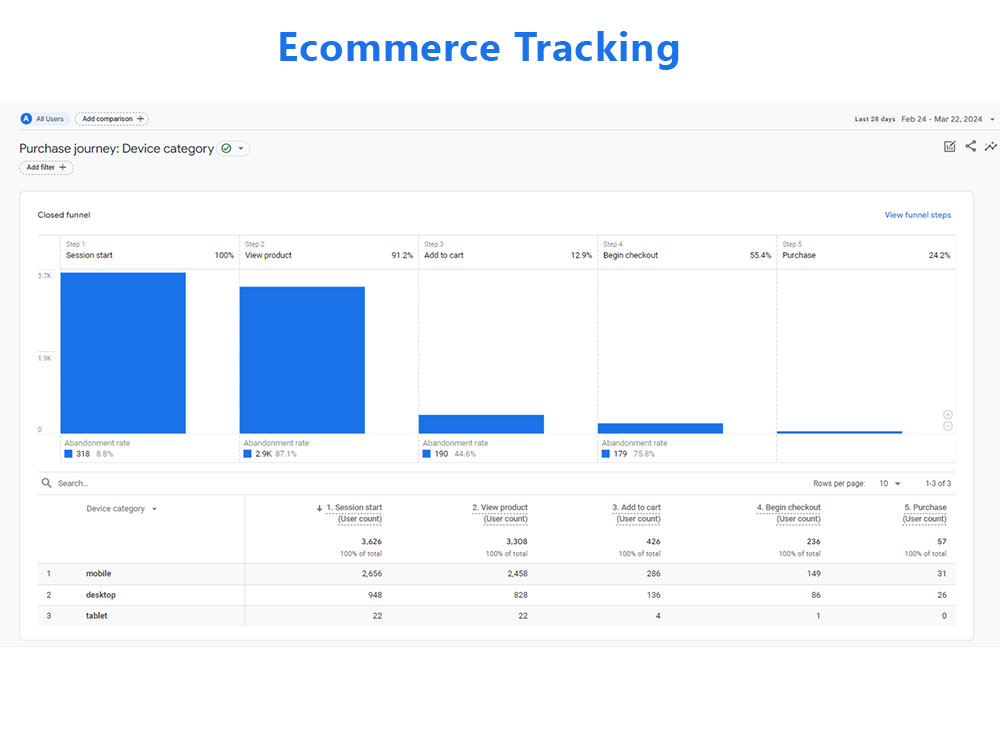Viewport: 1000px width, 750px height.
Task: Click the Step 2 View product header
Action: coord(329,251)
